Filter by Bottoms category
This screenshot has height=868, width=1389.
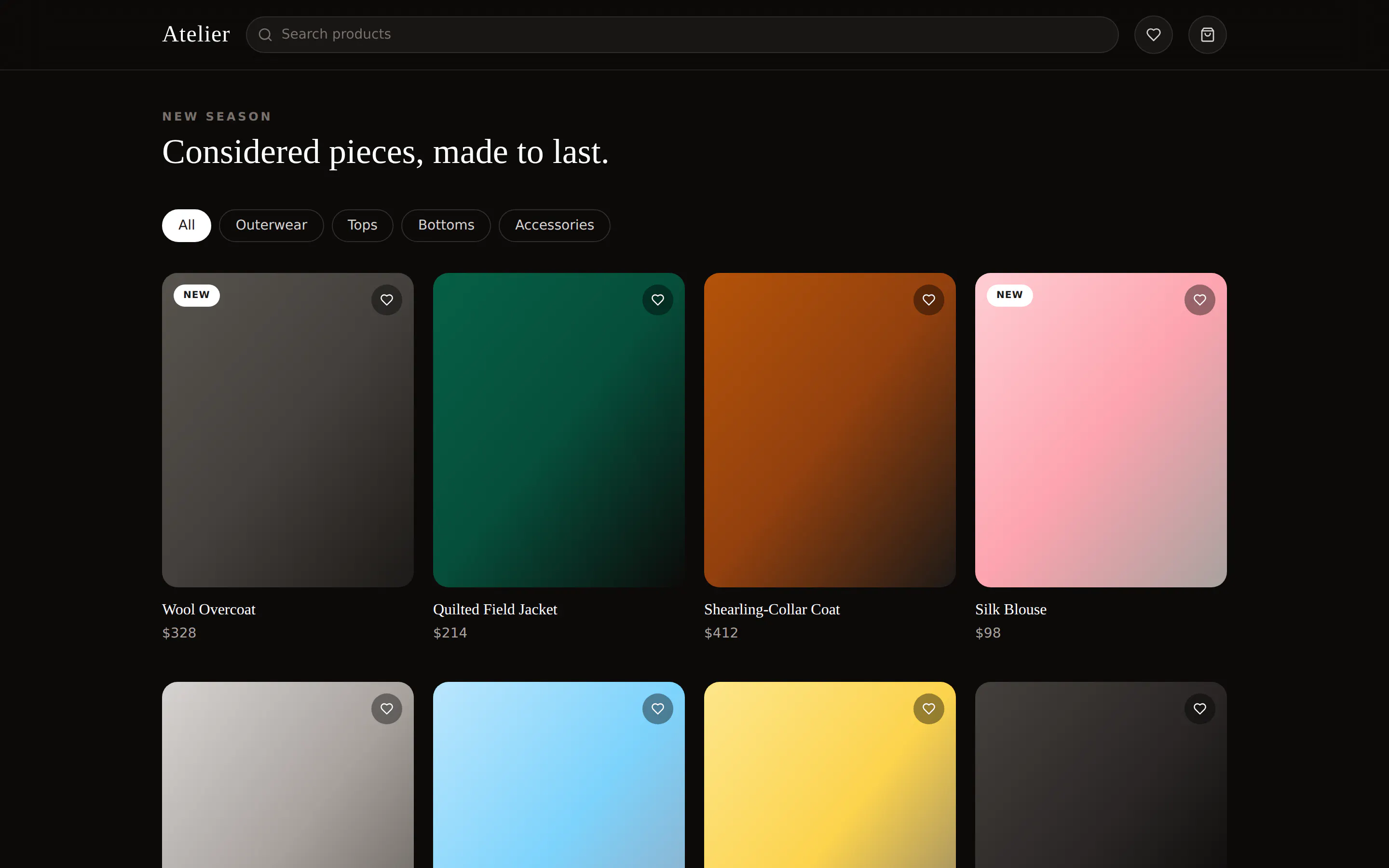click(446, 225)
